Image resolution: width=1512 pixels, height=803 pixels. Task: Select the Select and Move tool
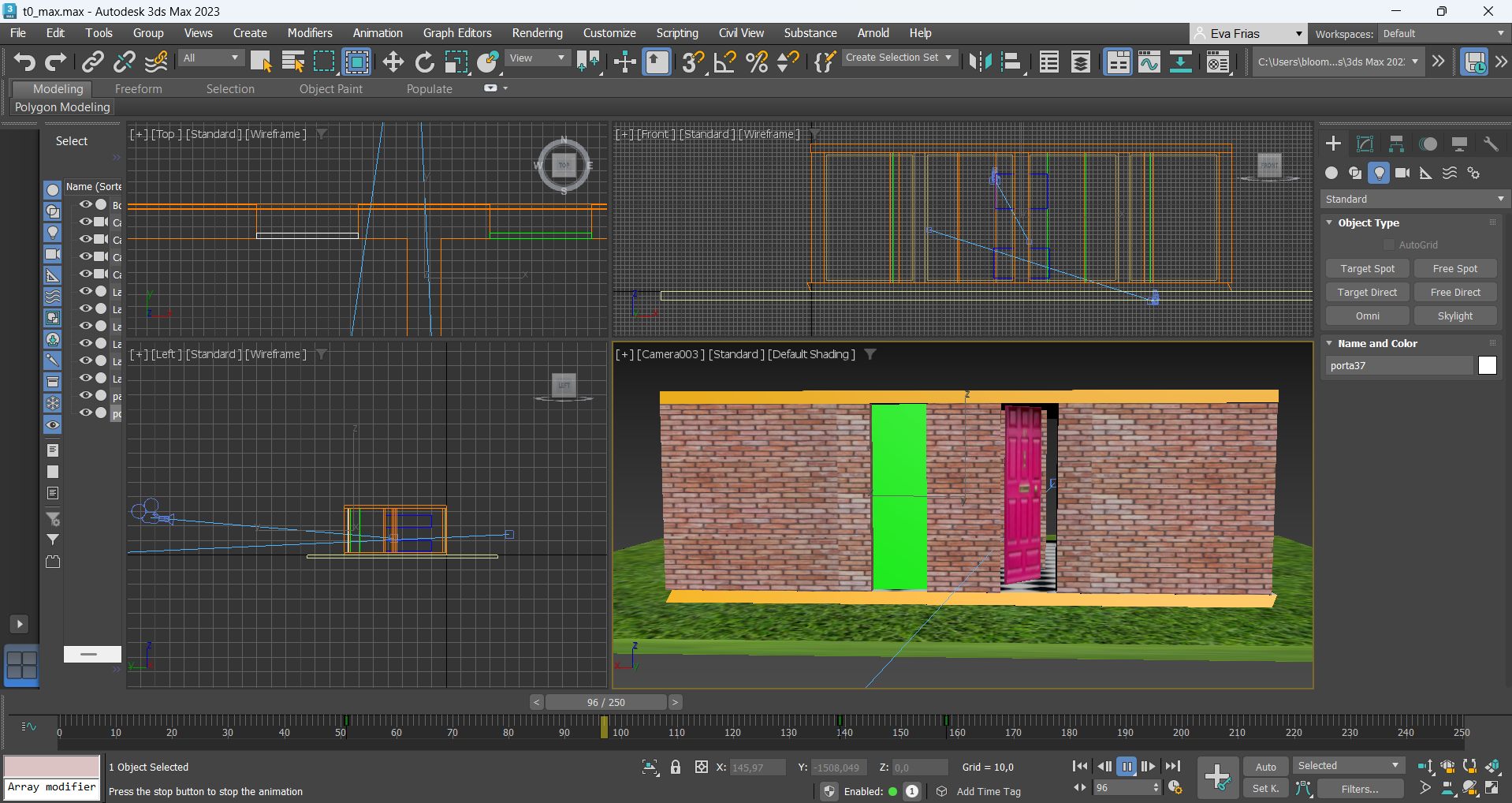[x=393, y=62]
